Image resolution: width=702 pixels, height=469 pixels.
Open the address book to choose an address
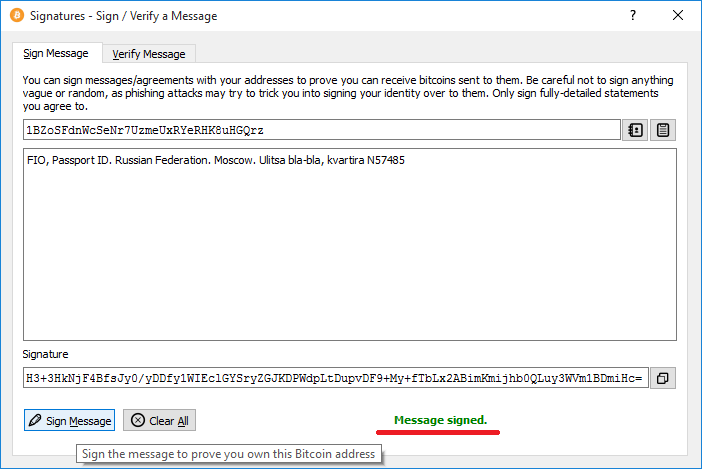coord(634,130)
